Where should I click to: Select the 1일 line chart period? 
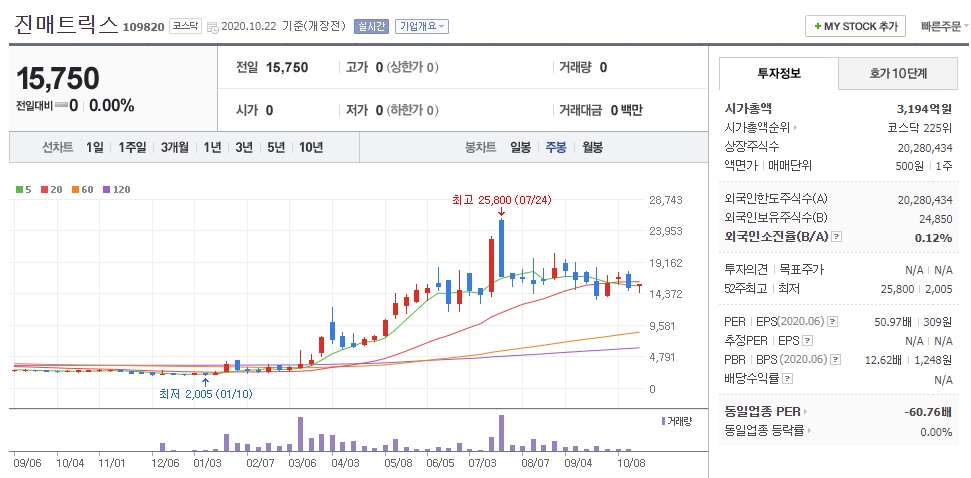point(95,147)
